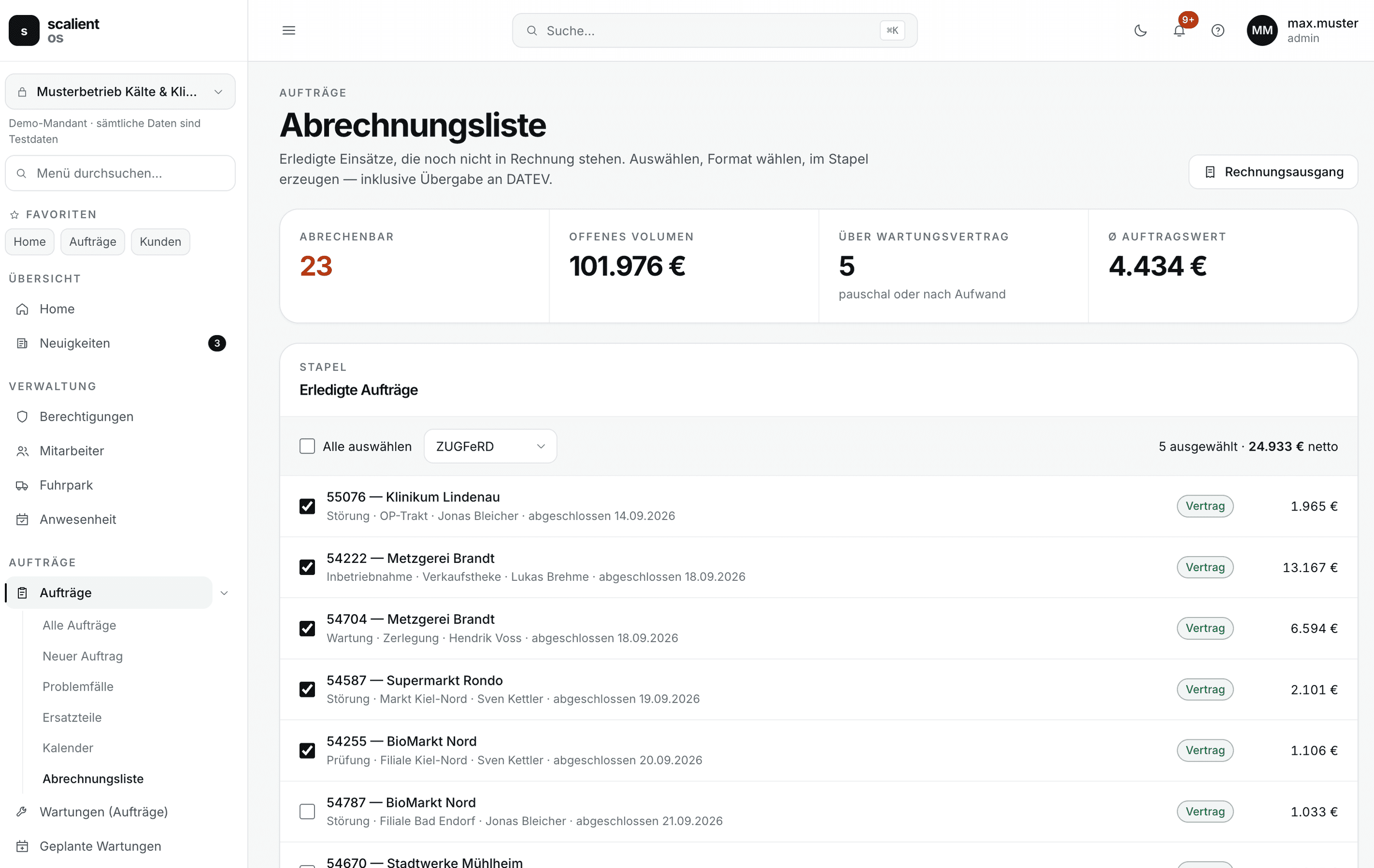The image size is (1374, 868).
Task: Uncheck order 54587 Supermarkt Rondo
Action: tap(307, 689)
